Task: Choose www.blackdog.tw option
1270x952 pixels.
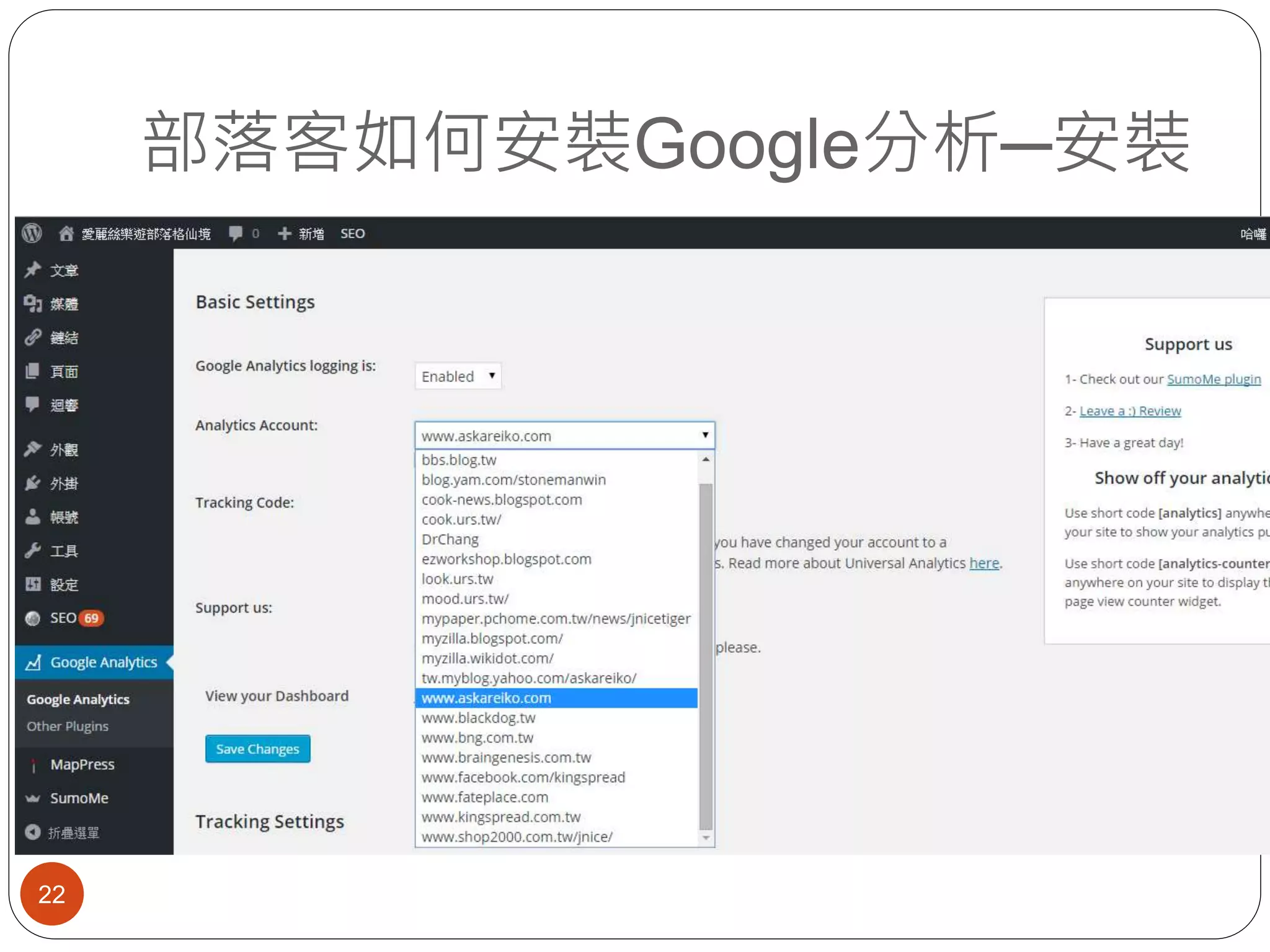Action: coord(556,718)
